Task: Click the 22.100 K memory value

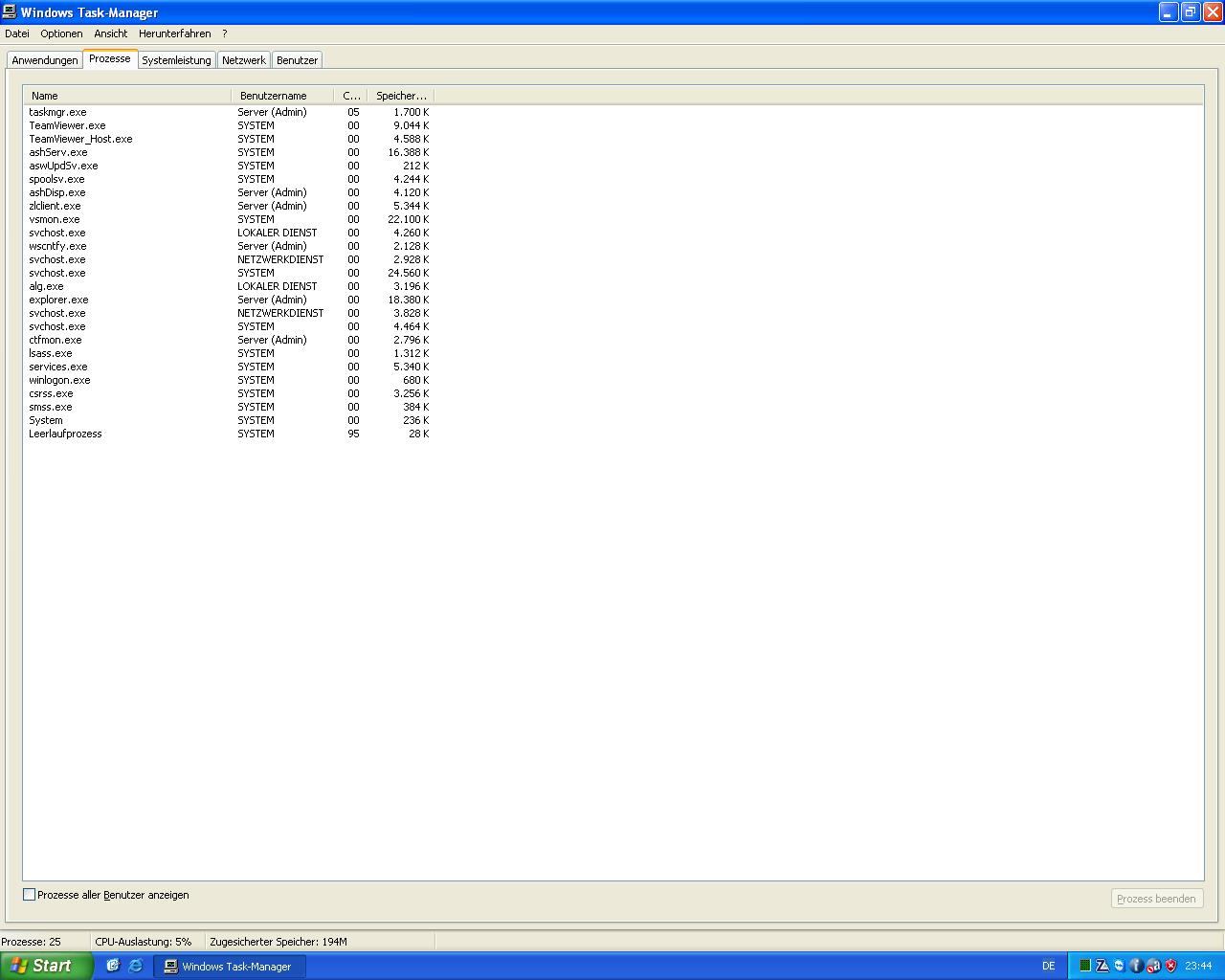Action: tap(409, 219)
